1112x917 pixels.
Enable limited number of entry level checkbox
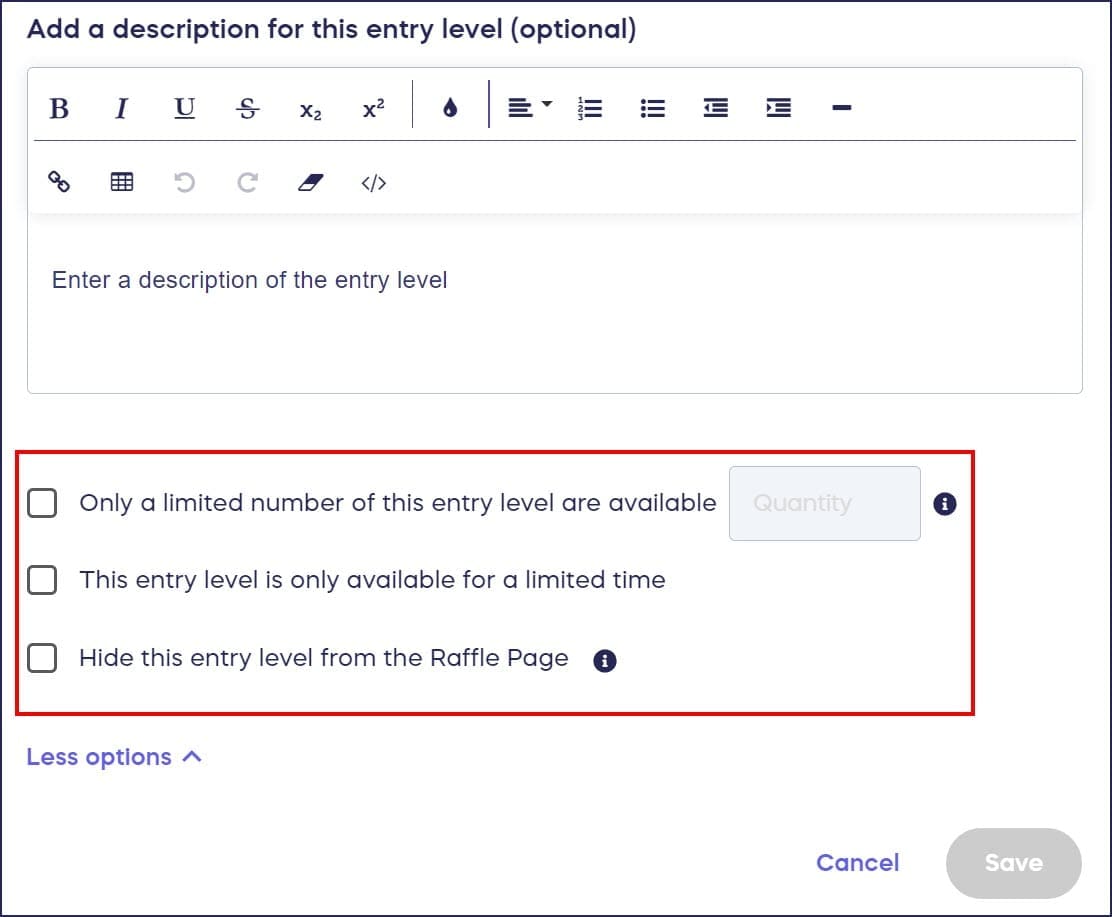[x=42, y=503]
